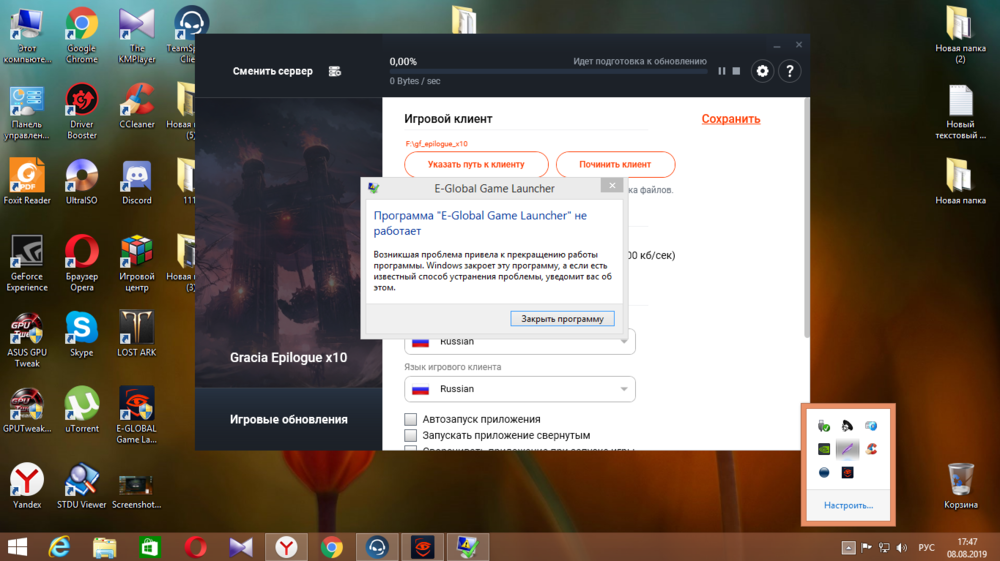Screen dimensions: 1000x561
Task: Open Новая папка (2) desktop folder
Action: pos(960,35)
